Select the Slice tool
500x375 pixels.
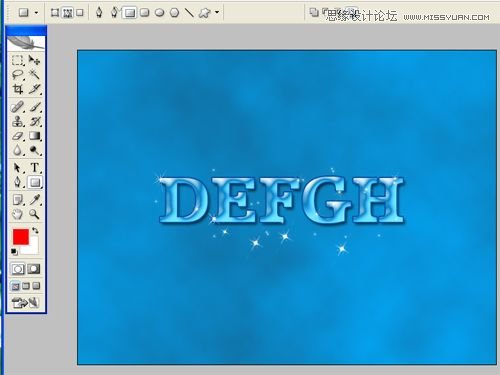[x=34, y=89]
